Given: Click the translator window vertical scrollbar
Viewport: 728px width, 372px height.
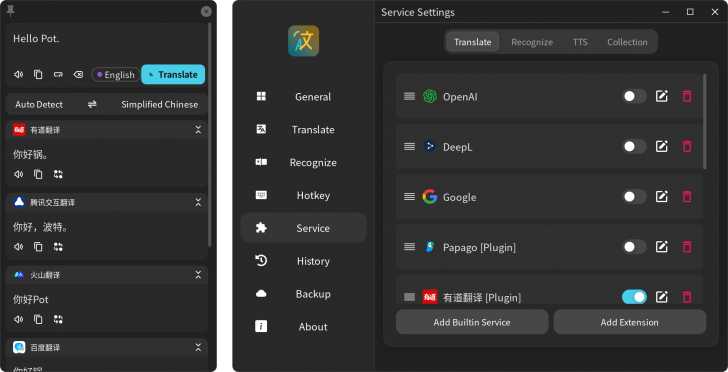Looking at the screenshot, I should (210, 135).
